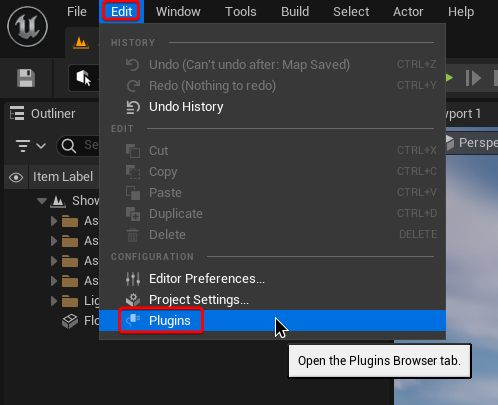Collapse the top level tree item
Image resolution: width=498 pixels, height=405 pixels.
coord(42,201)
